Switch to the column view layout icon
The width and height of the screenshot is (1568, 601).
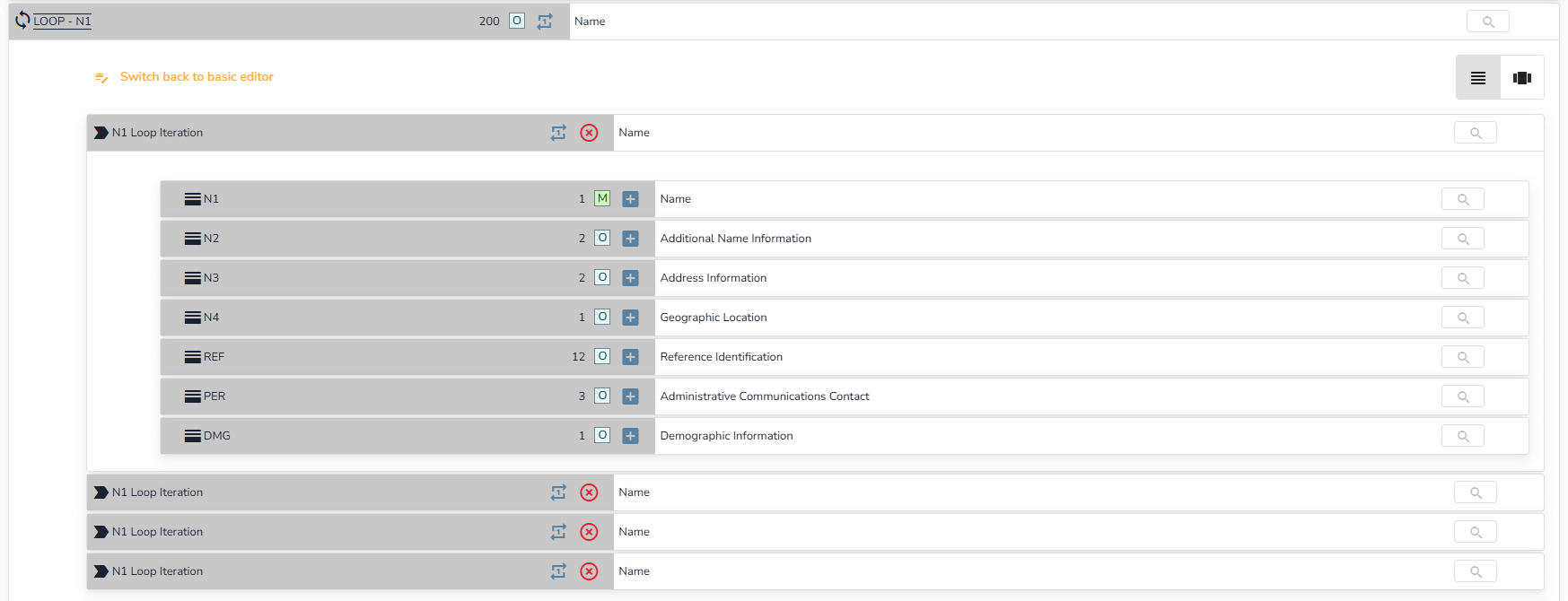(x=1521, y=78)
